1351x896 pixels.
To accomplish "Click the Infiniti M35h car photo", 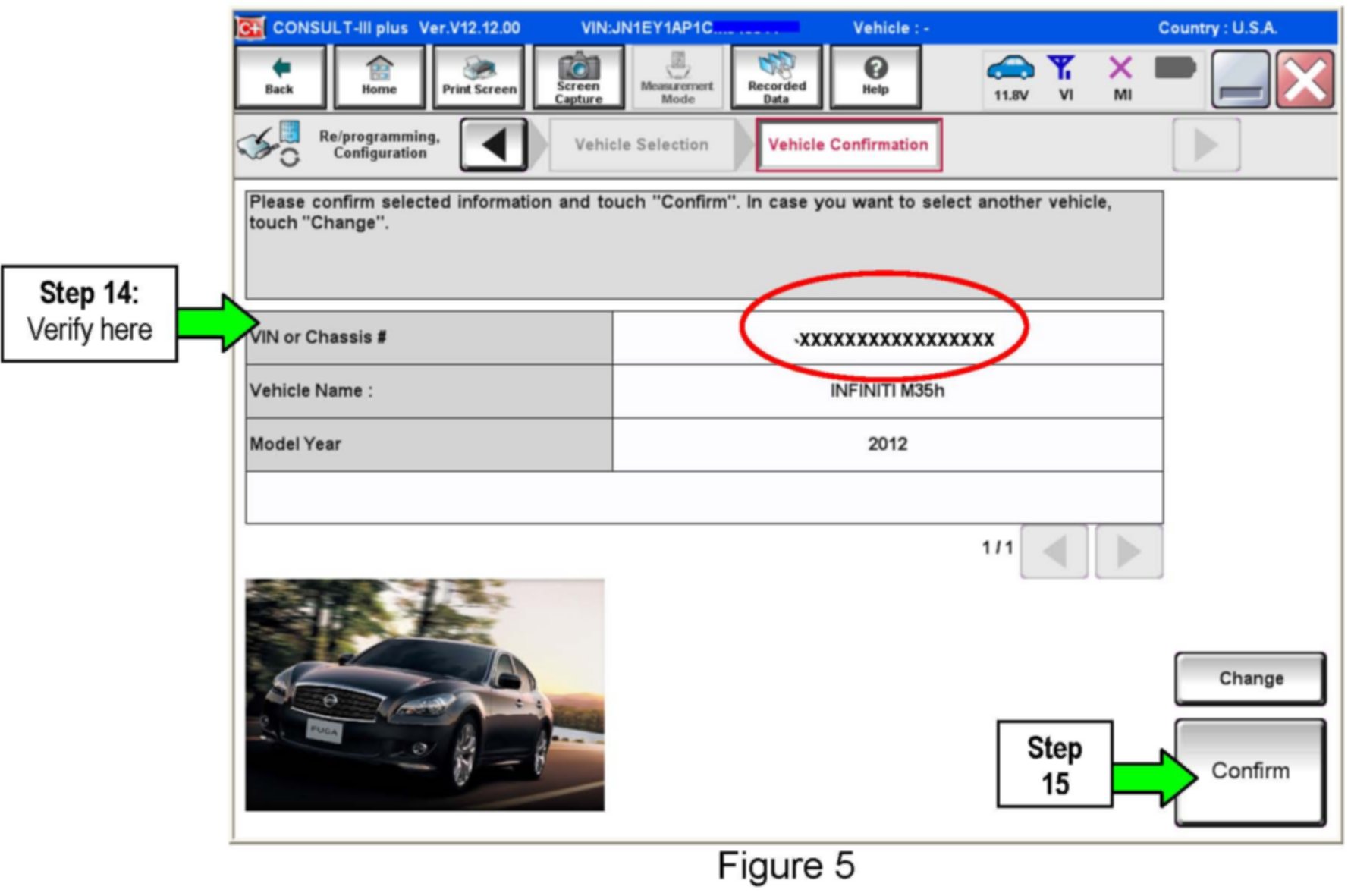I will (x=425, y=694).
